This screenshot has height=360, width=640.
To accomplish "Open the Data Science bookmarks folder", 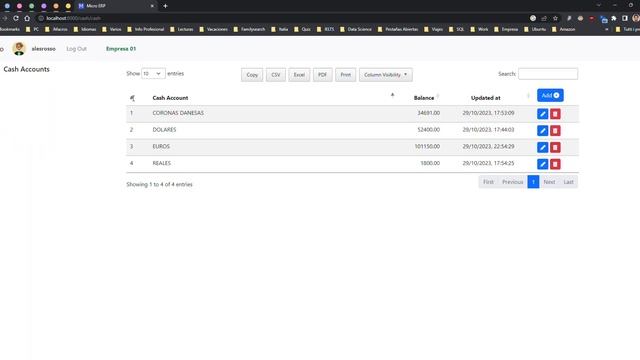I will [x=356, y=29].
